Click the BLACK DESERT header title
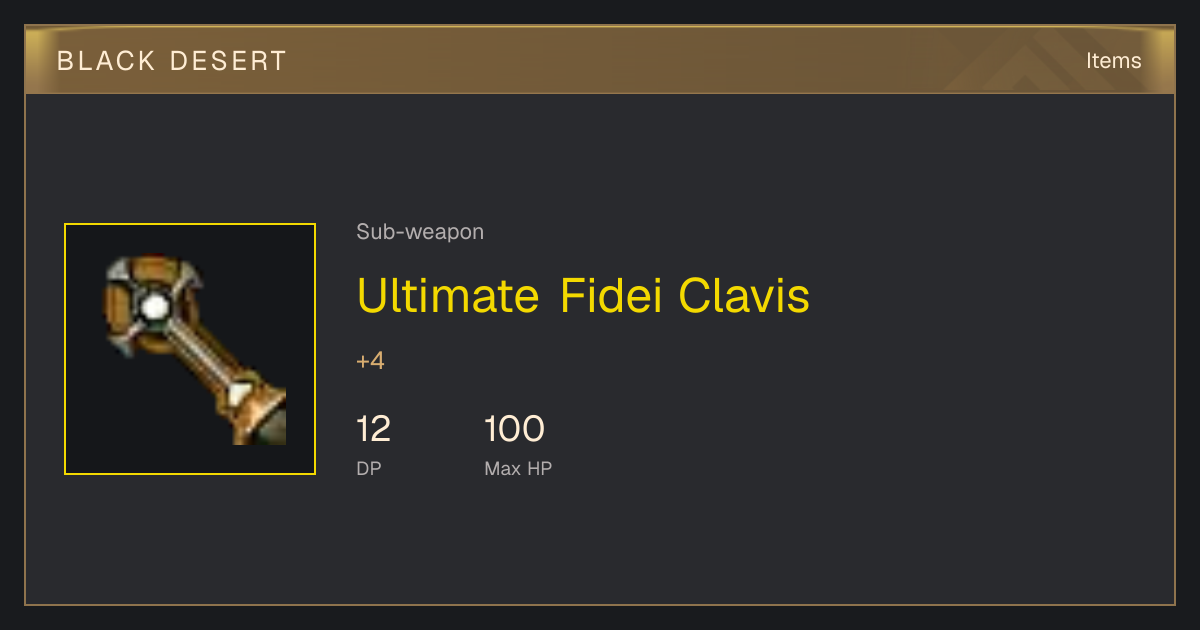1200x630 pixels. pyautogui.click(x=172, y=61)
